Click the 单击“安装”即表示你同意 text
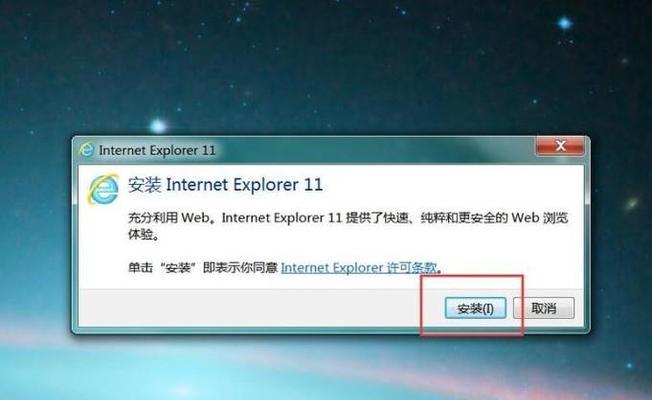 (203, 267)
